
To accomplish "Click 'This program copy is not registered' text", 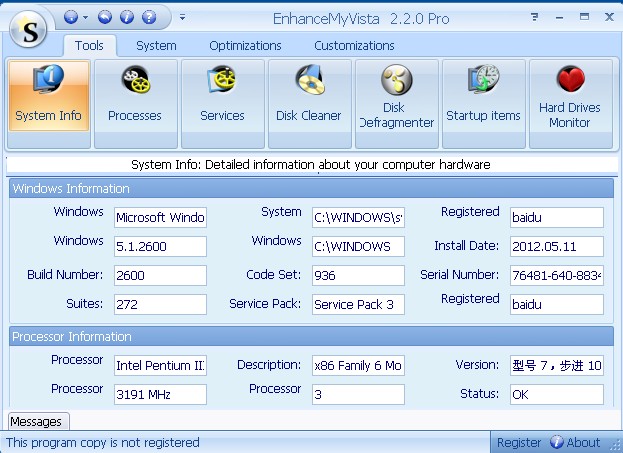I will [103, 443].
